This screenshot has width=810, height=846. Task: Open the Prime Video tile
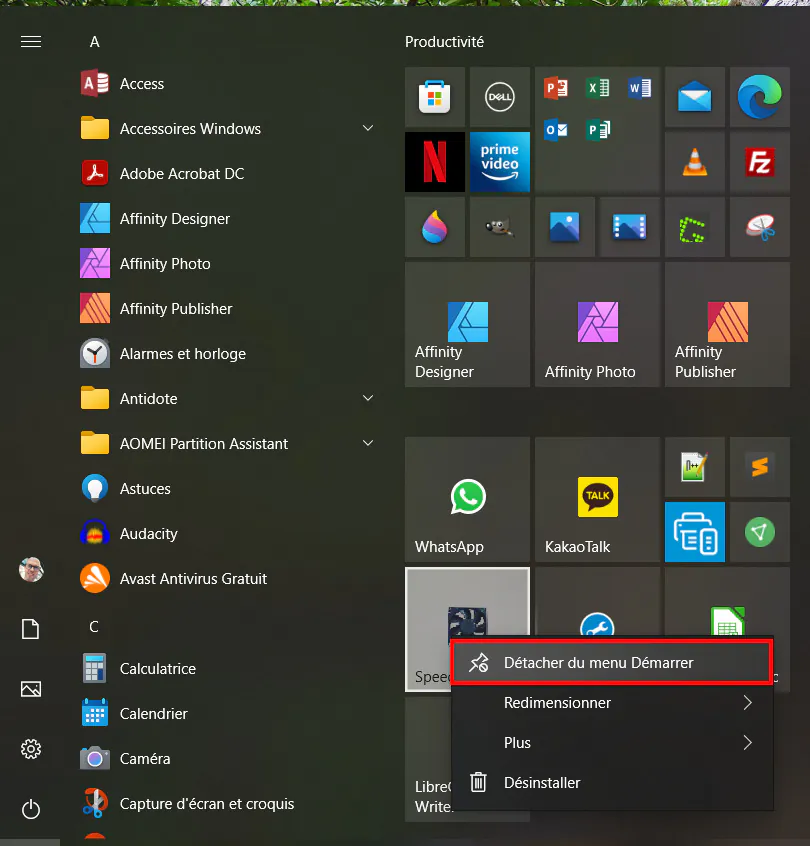tap(500, 162)
